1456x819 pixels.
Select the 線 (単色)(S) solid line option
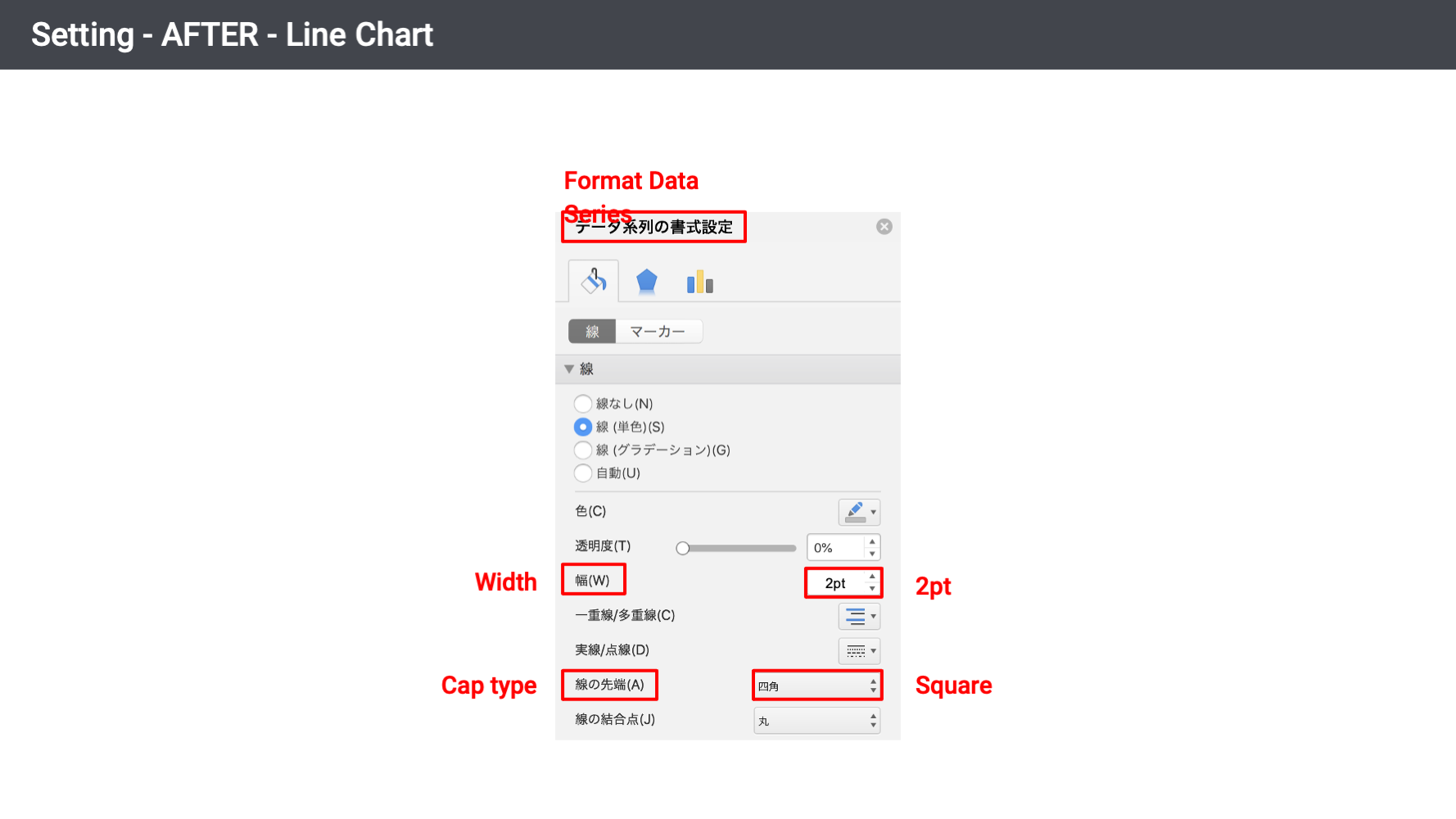pos(583,427)
